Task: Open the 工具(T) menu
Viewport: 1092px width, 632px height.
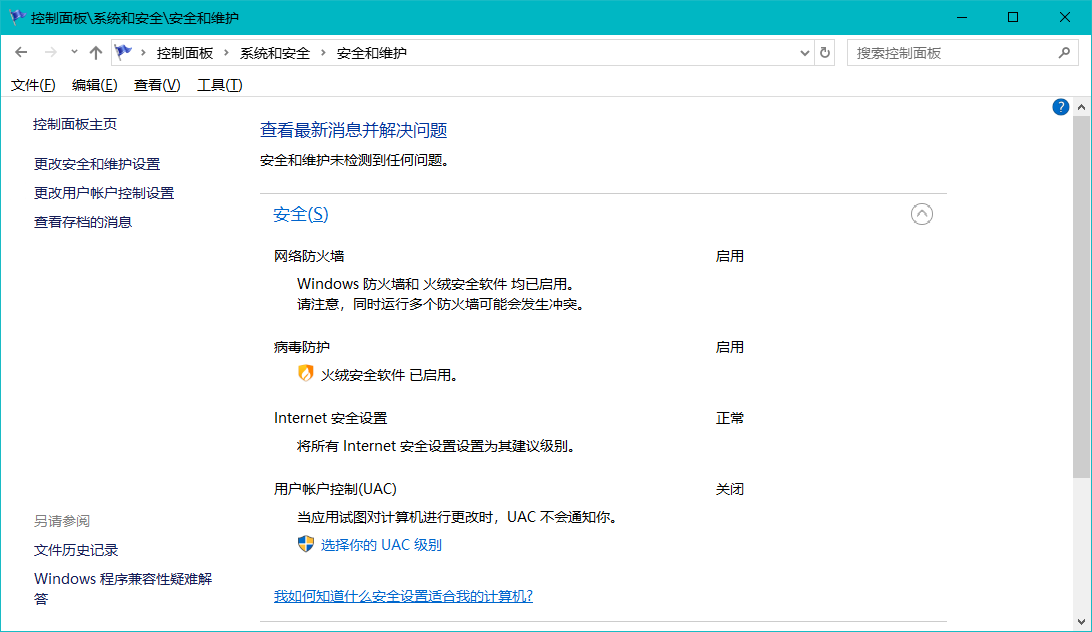Action: point(219,85)
